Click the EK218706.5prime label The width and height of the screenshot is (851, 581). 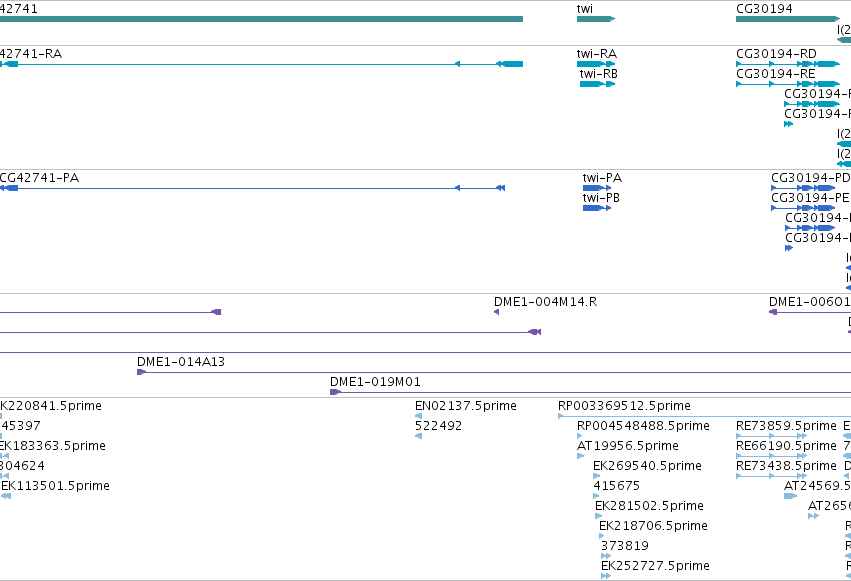[x=653, y=526]
